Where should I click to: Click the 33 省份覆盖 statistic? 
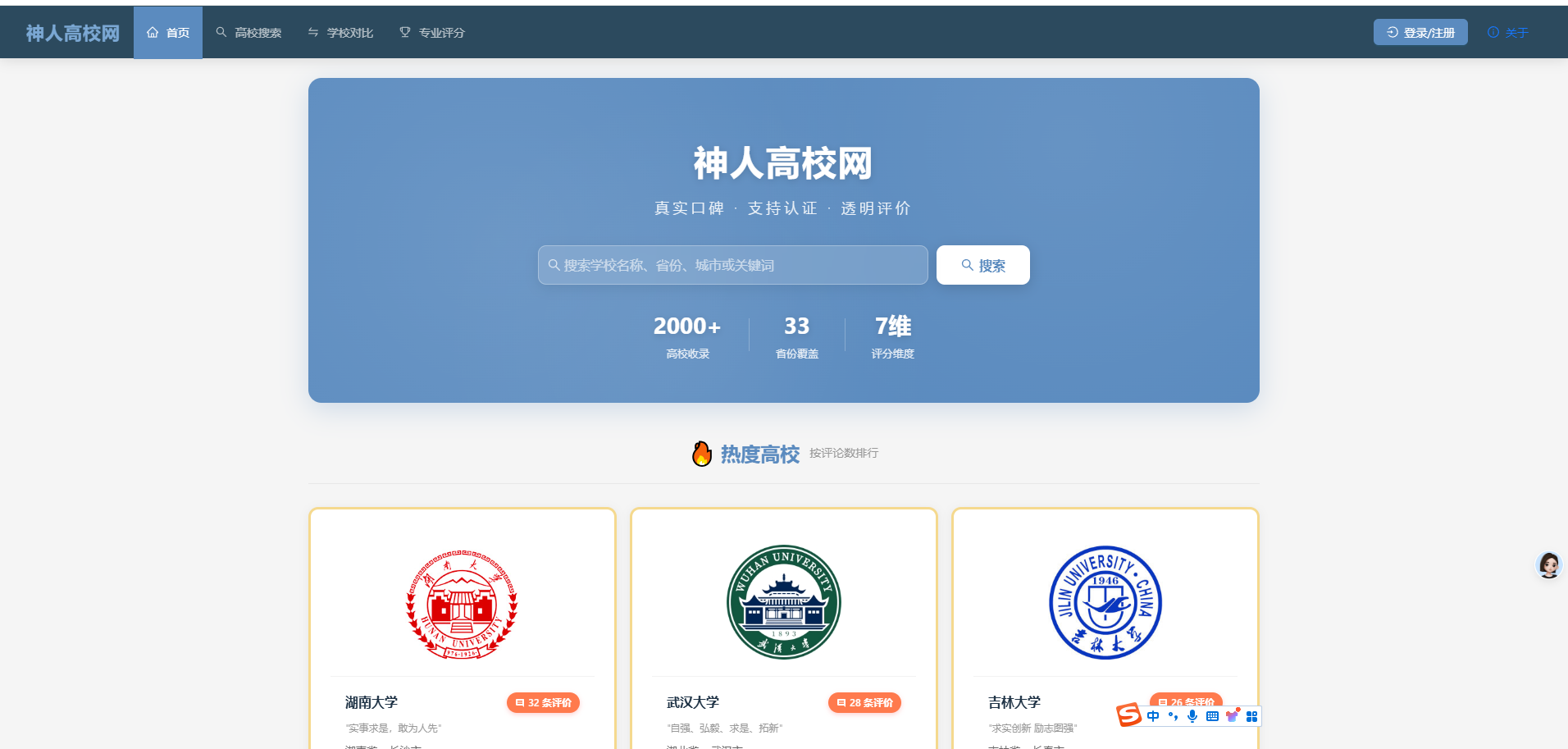797,336
